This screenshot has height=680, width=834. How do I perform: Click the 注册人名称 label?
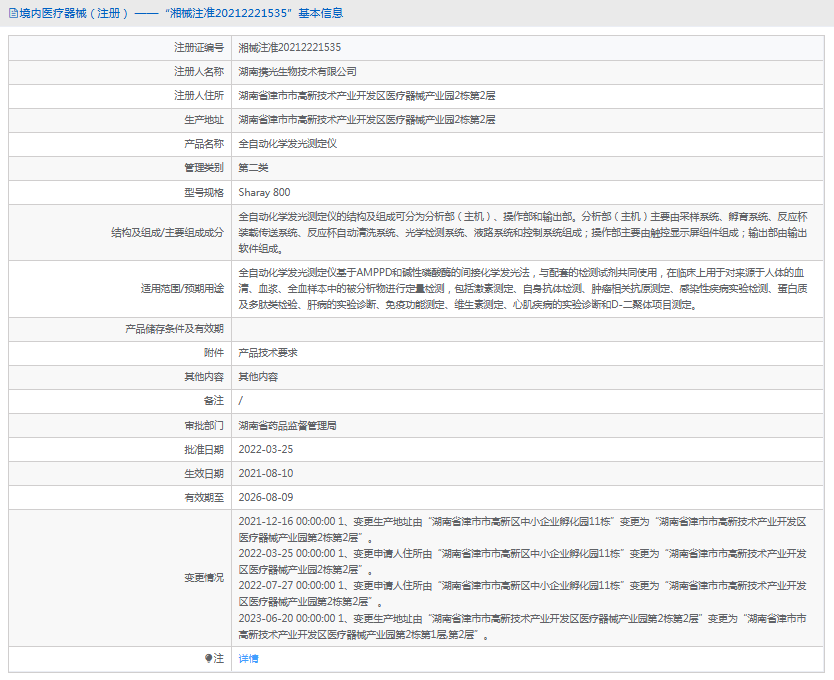(199, 72)
